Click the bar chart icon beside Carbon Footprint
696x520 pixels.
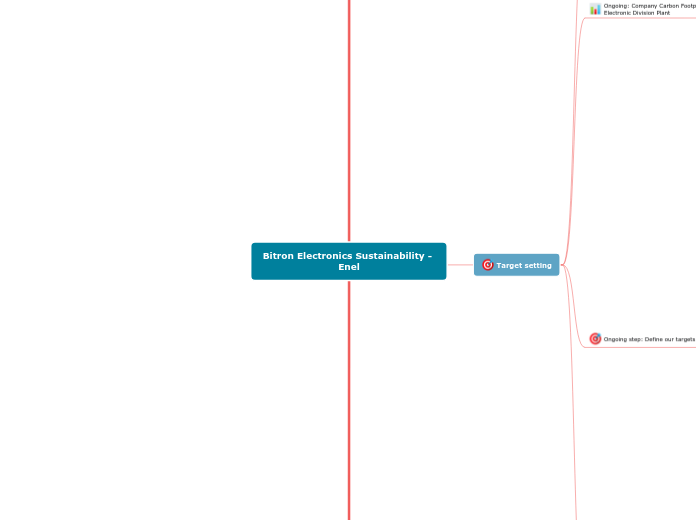pos(595,9)
